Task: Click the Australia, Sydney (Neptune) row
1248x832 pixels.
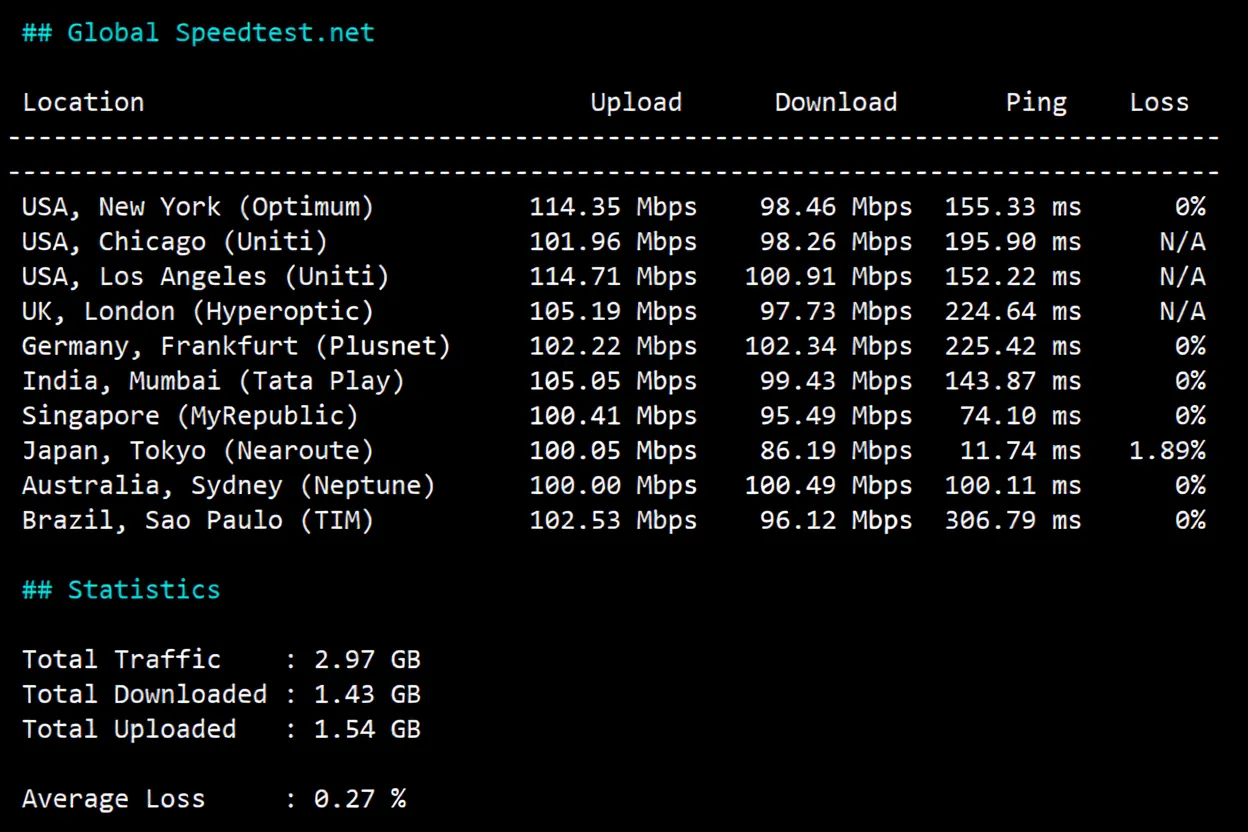Action: click(x=228, y=485)
